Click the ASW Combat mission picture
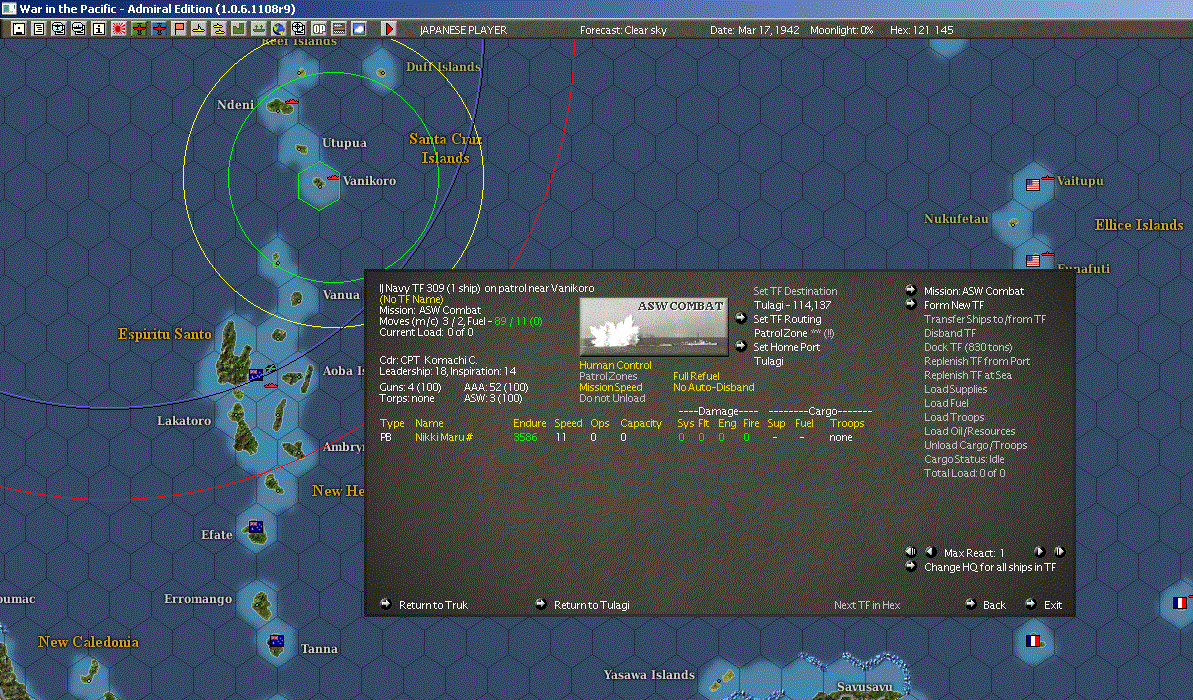The height and width of the screenshot is (700, 1193). (654, 326)
